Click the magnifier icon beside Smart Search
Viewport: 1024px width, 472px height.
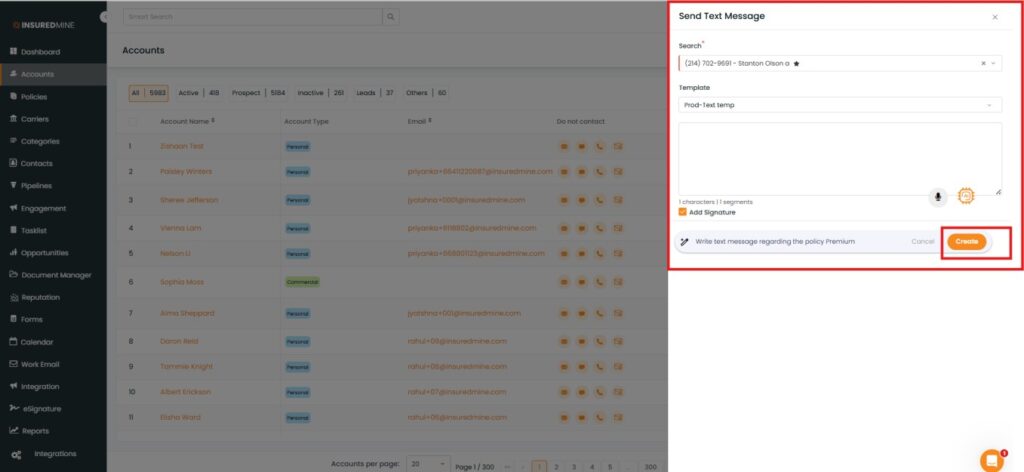390,17
